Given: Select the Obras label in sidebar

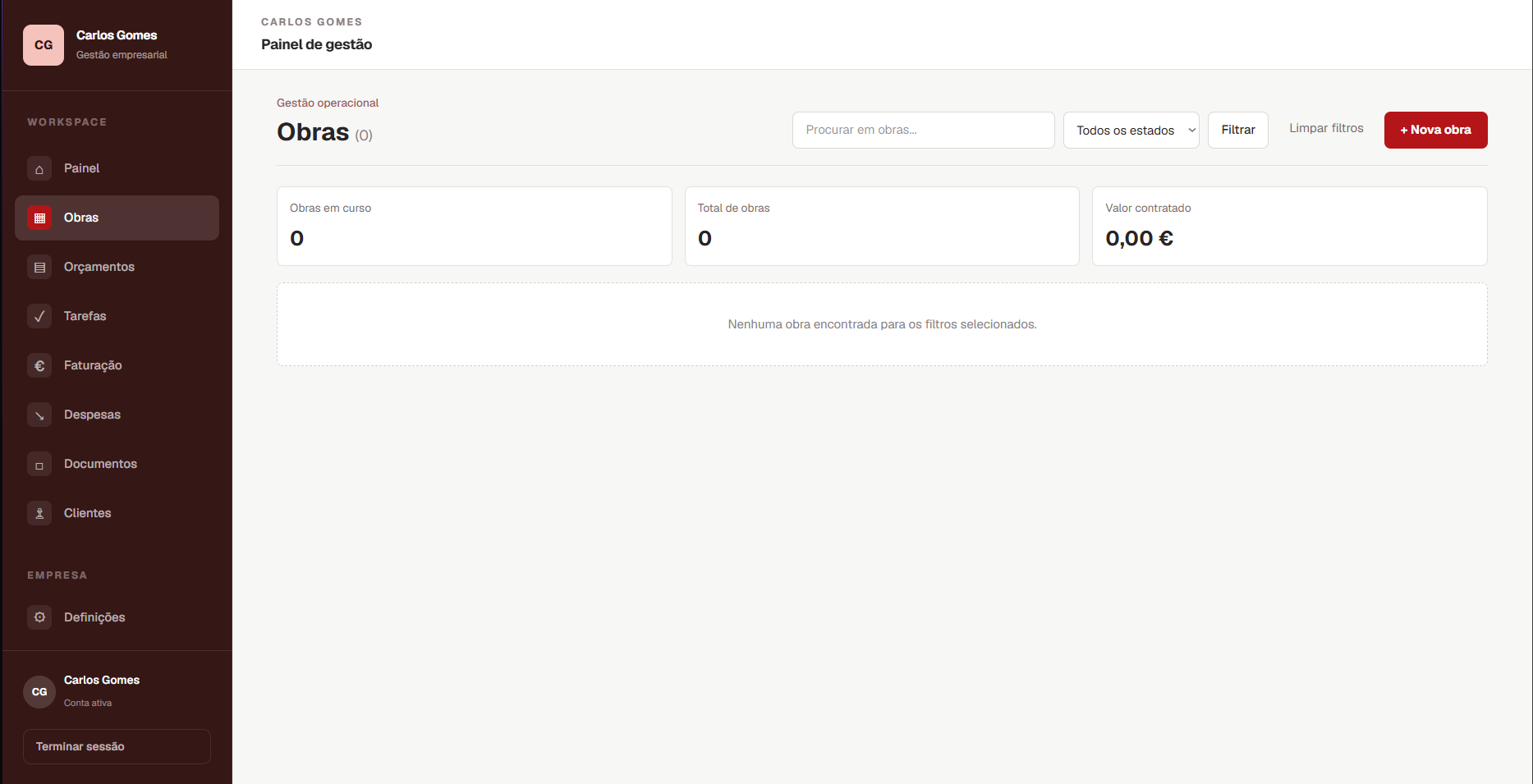Looking at the screenshot, I should (x=81, y=218).
